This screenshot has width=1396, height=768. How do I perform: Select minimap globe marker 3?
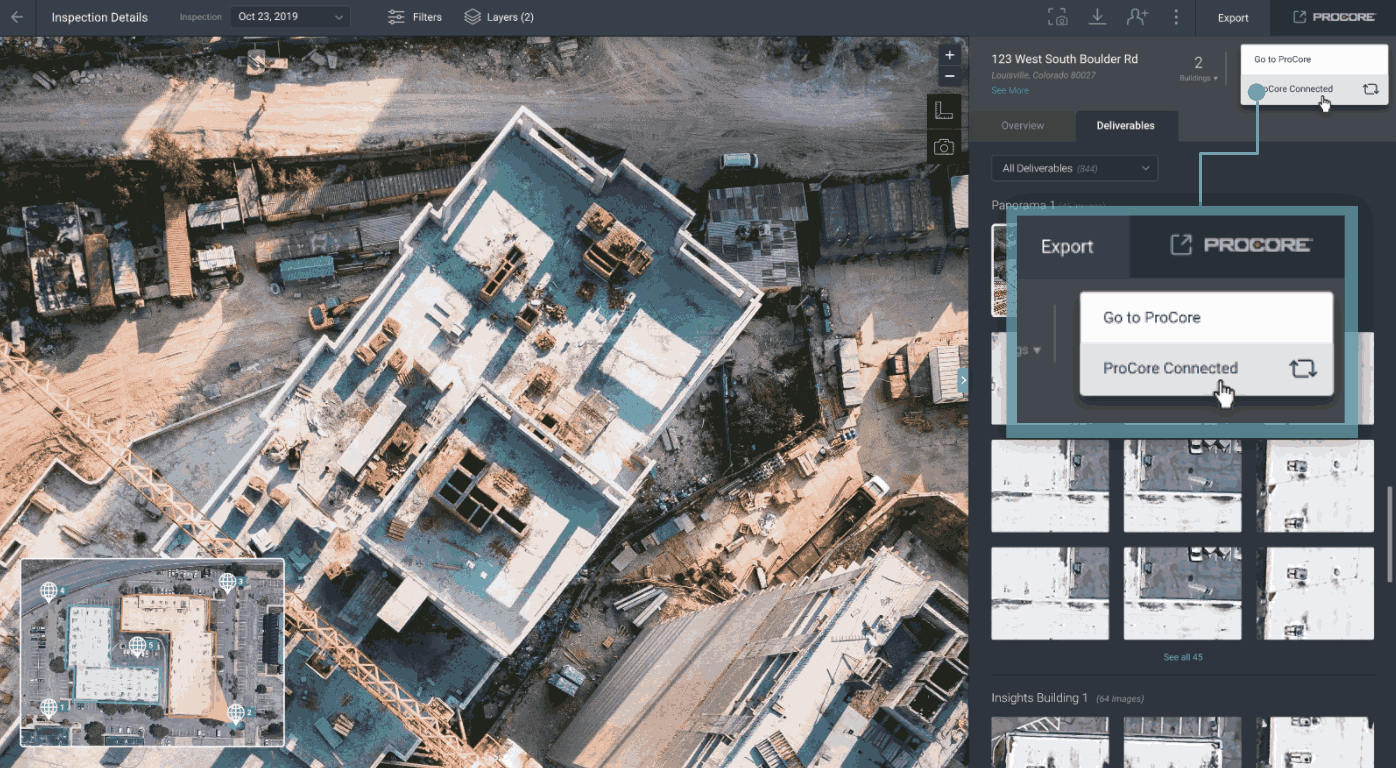(x=228, y=581)
